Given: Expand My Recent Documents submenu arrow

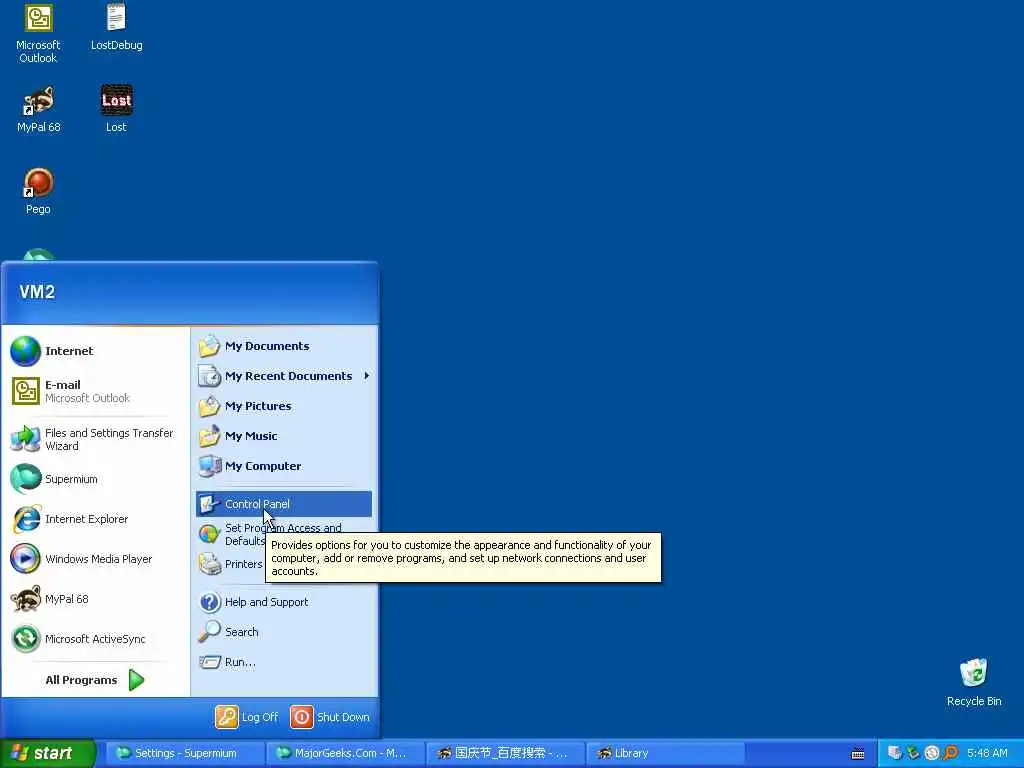Looking at the screenshot, I should (x=367, y=376).
